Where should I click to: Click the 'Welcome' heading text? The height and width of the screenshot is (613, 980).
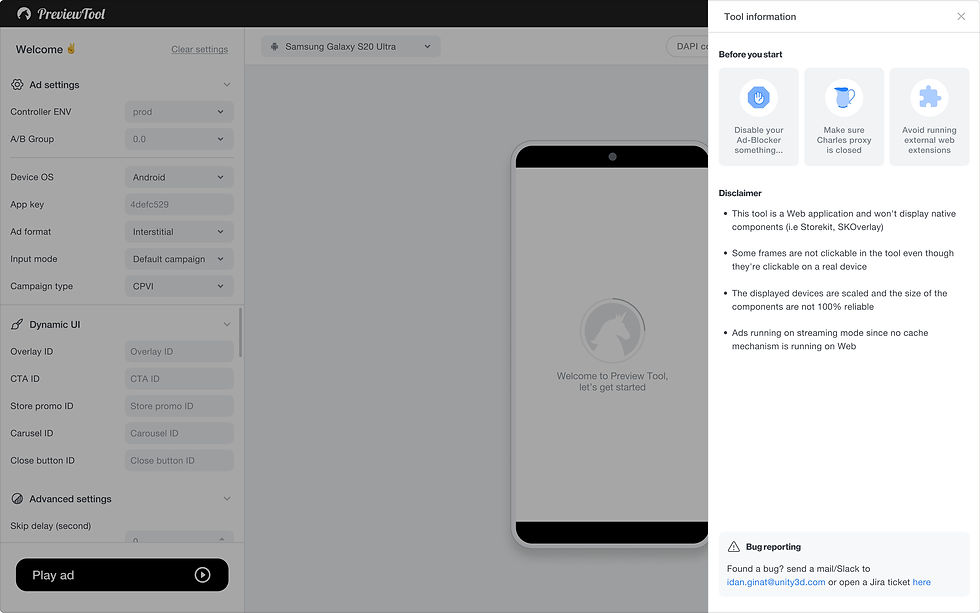click(39, 49)
